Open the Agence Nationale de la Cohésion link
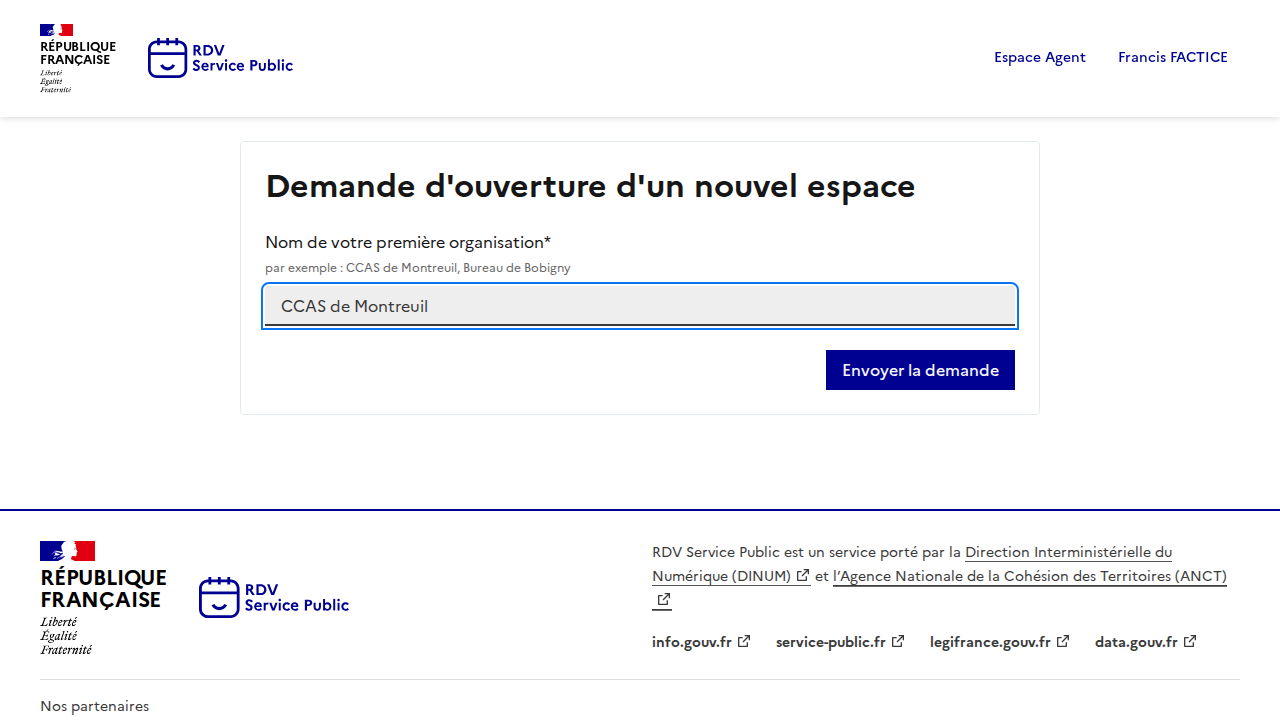 pos(1029,576)
